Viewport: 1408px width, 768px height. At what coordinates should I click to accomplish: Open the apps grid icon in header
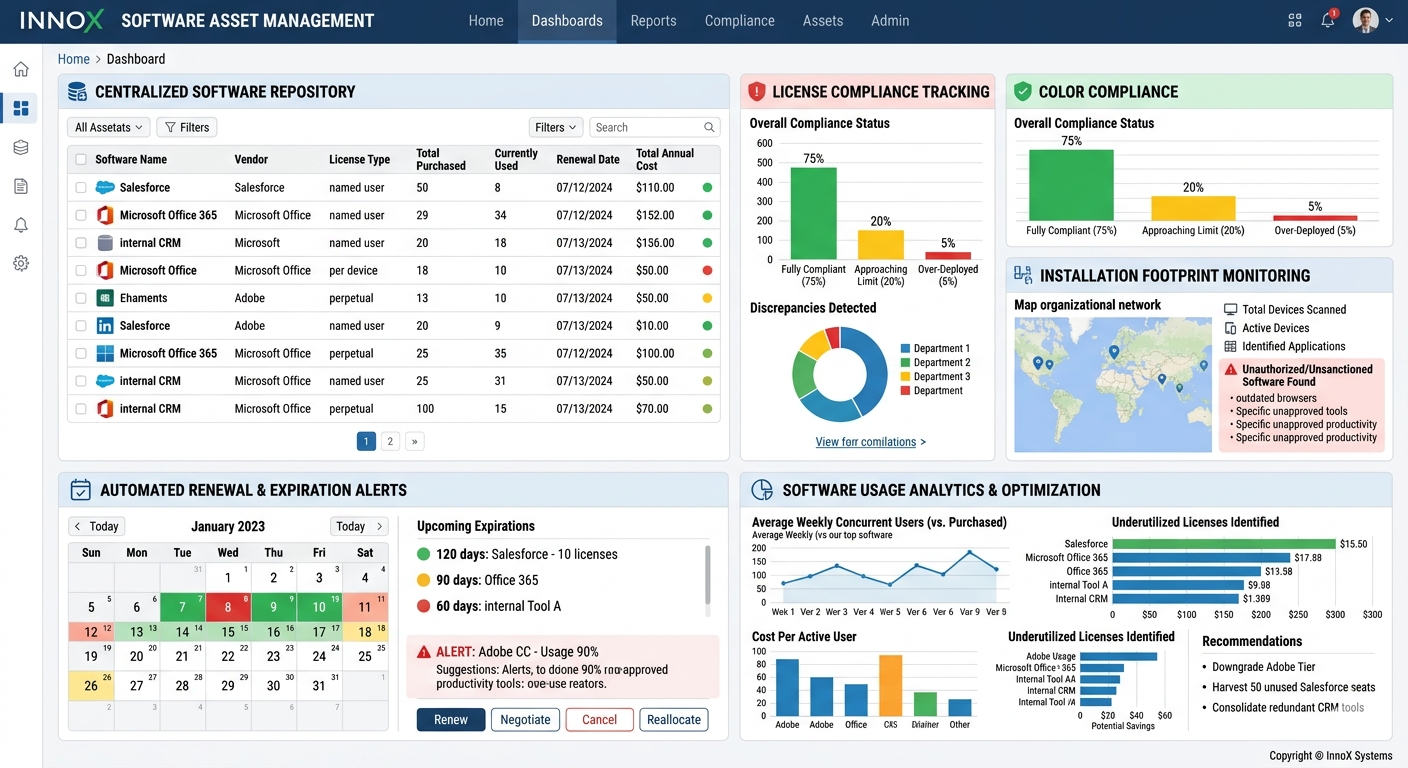click(1295, 20)
